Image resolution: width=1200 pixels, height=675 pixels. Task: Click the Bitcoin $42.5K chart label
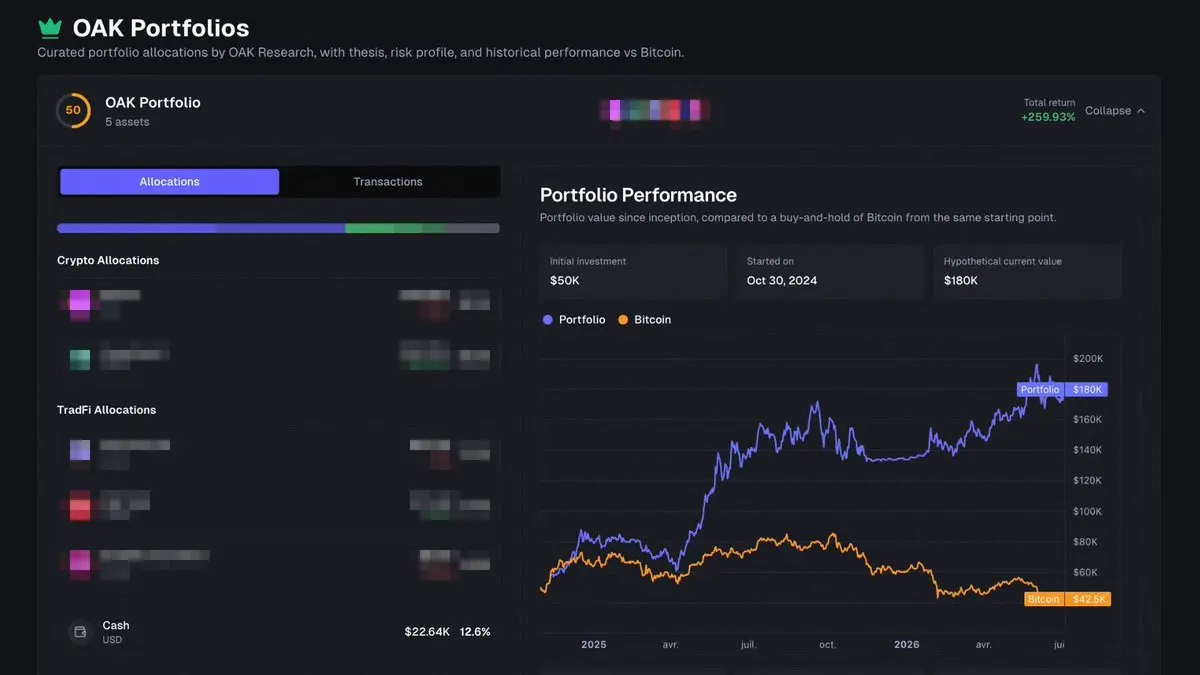coord(1068,599)
